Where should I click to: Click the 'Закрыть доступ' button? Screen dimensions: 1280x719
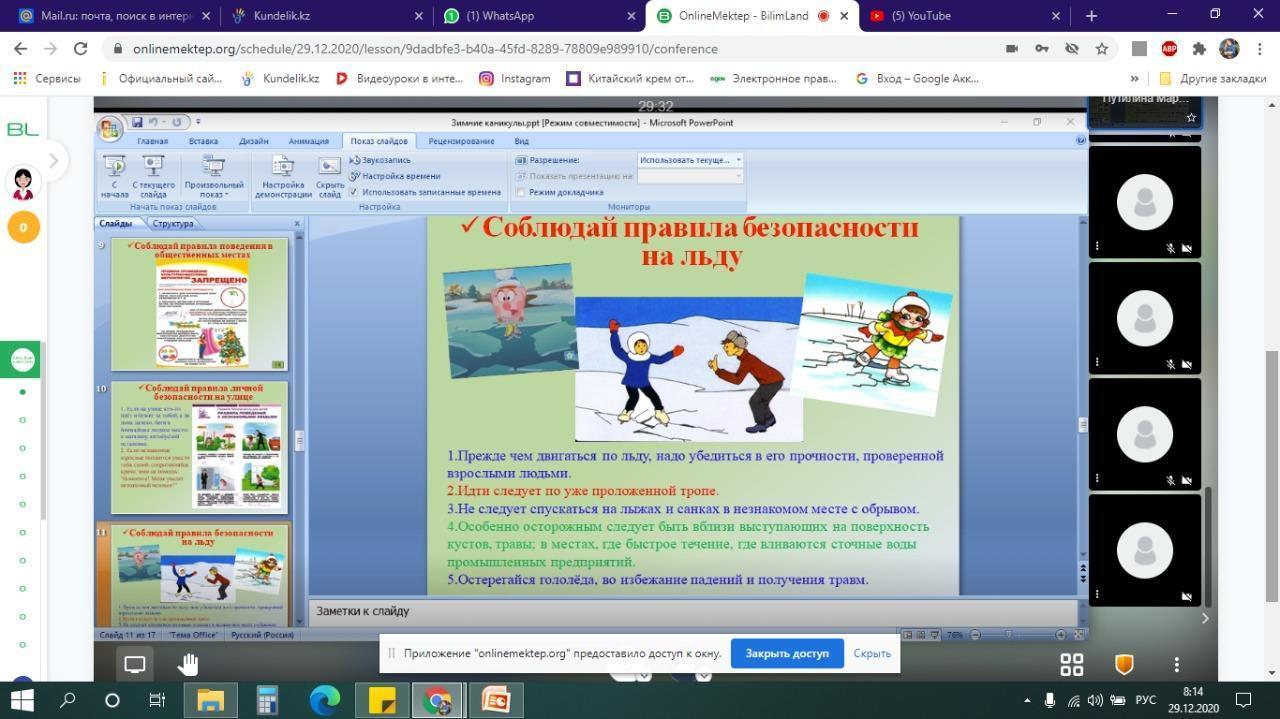click(786, 653)
